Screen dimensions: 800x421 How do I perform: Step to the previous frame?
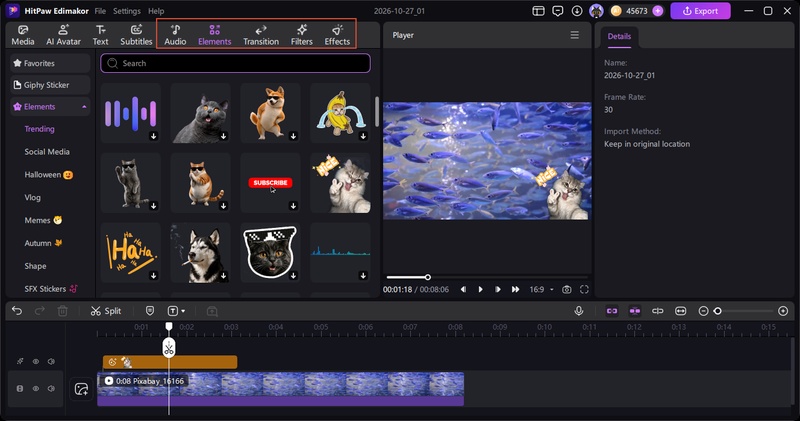click(x=463, y=289)
